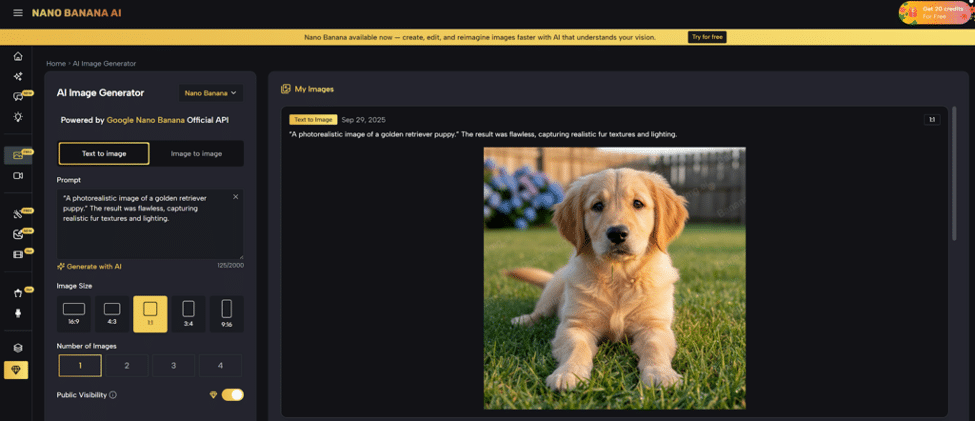Choose the 9:16 portrait image size
This screenshot has height=422, width=977.
pyautogui.click(x=226, y=314)
